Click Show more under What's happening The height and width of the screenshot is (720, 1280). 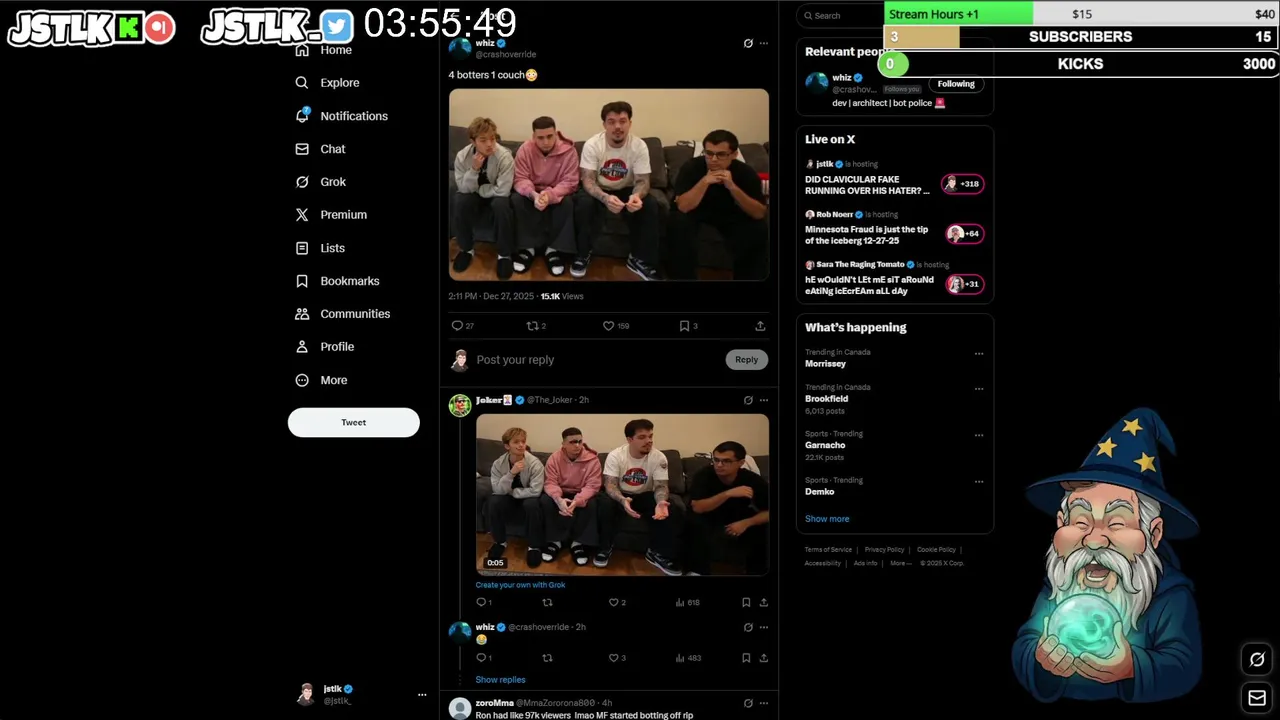pyautogui.click(x=827, y=519)
